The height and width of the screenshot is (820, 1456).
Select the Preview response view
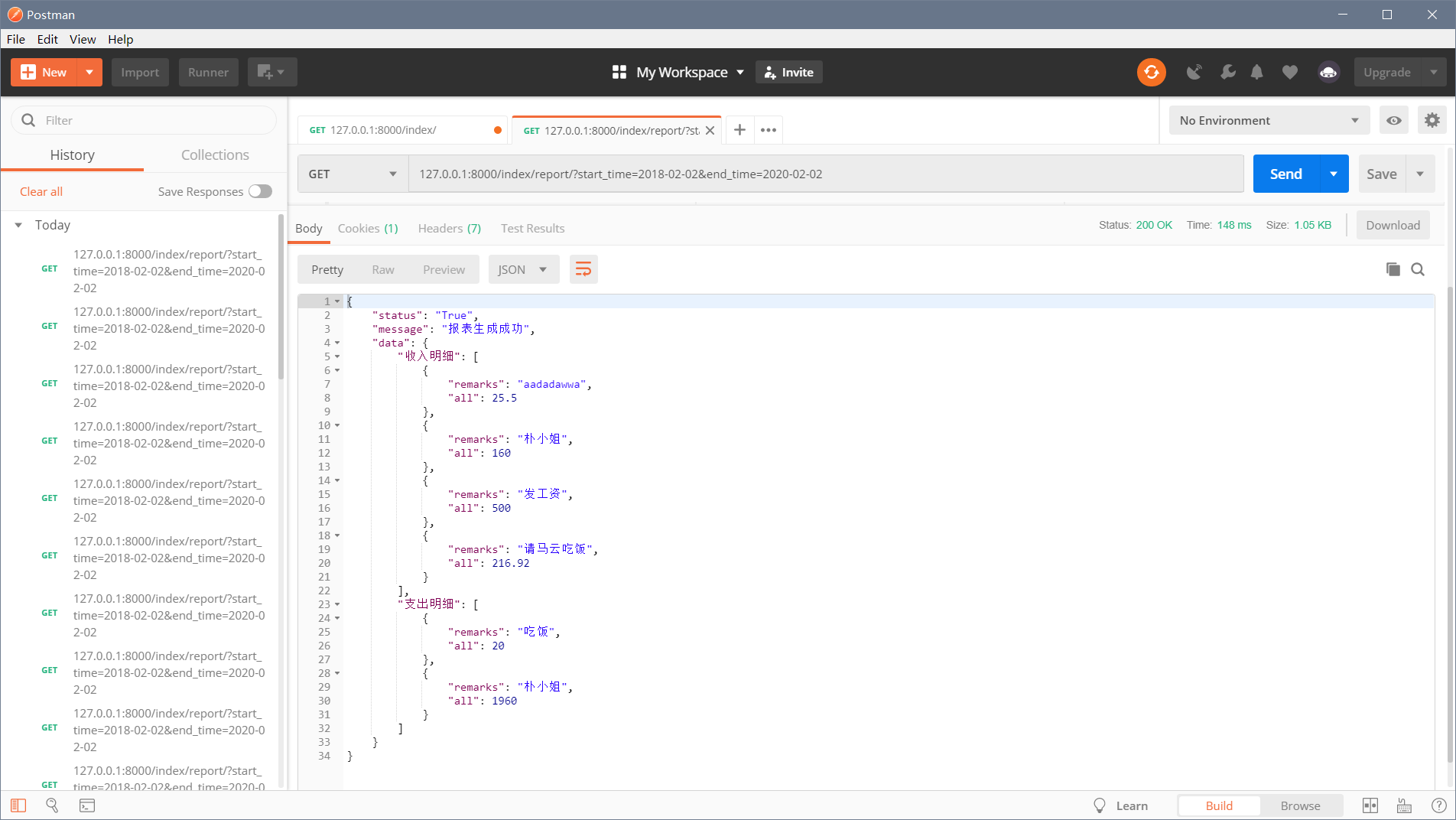[x=444, y=270]
